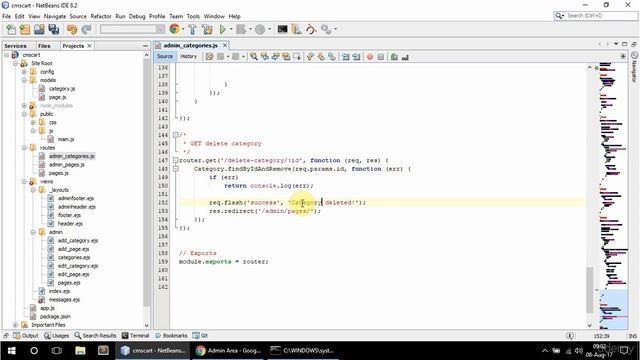
Task: Select messages.ejs in the views folder
Action: (64, 300)
